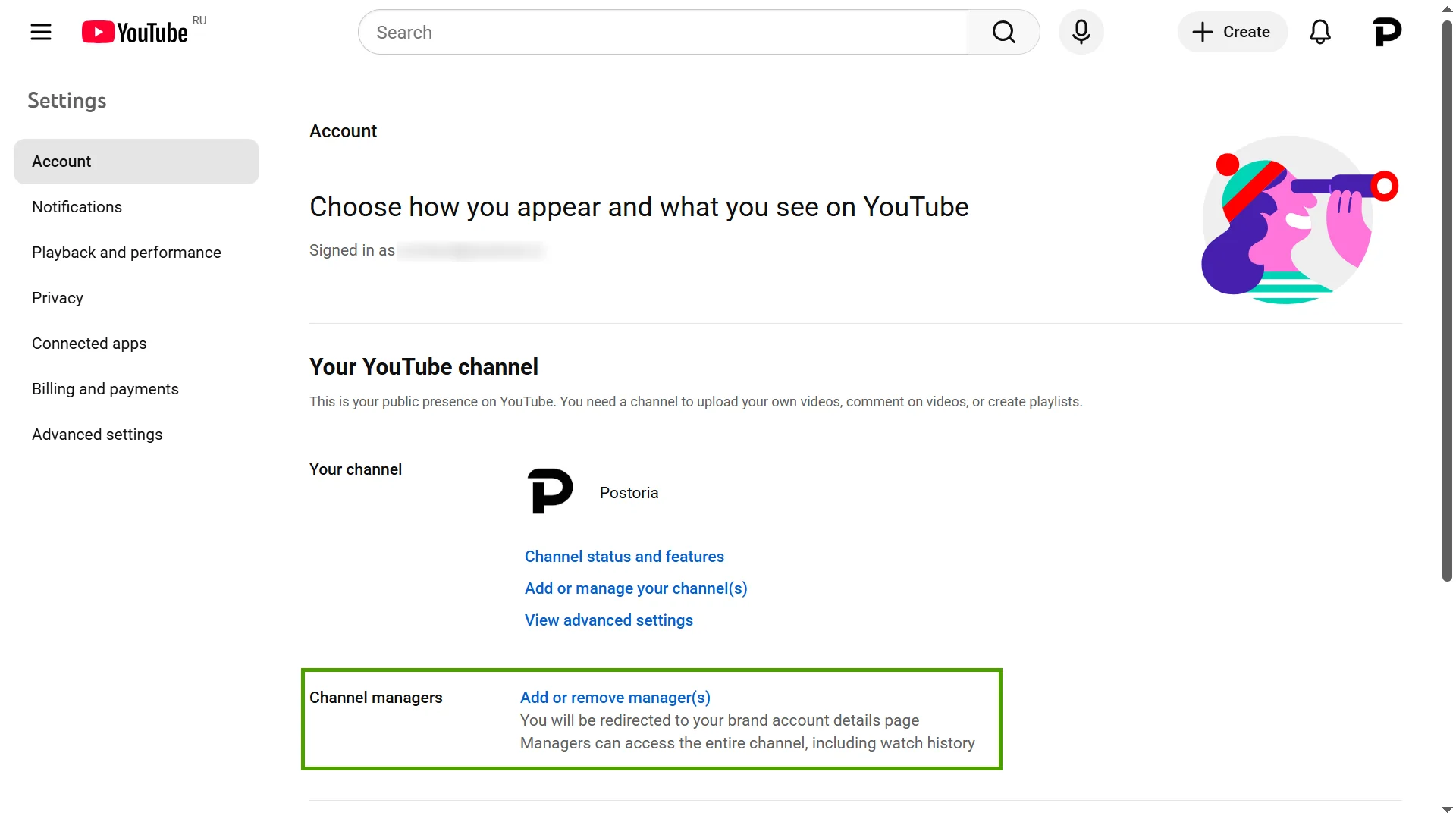Select the Notifications settings section
The width and height of the screenshot is (1456, 819).
(x=77, y=206)
